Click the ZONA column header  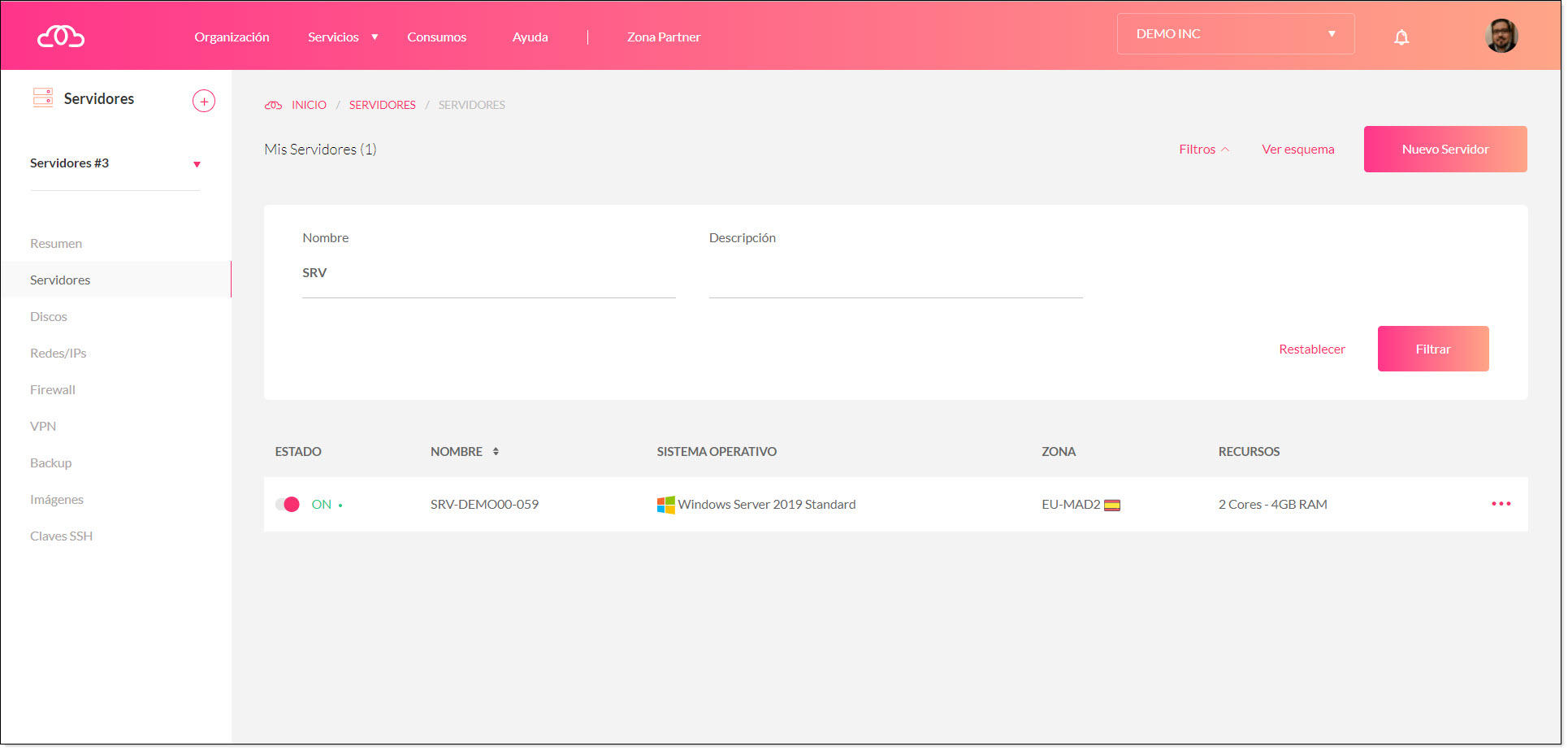point(1059,452)
